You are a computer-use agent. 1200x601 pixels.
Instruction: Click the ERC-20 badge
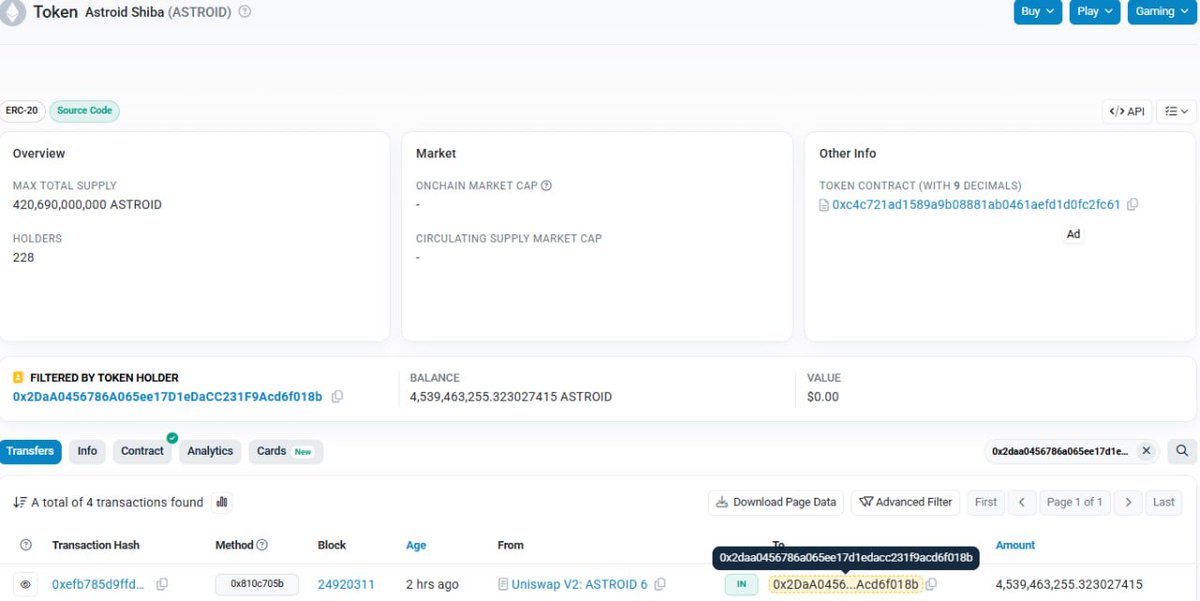22,111
